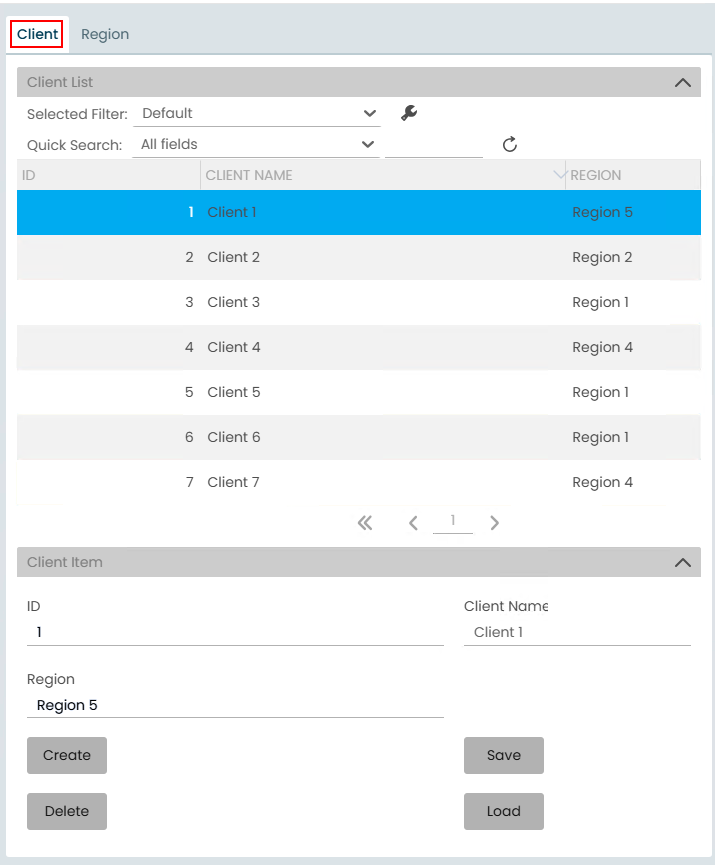Click the Load button

click(x=504, y=811)
